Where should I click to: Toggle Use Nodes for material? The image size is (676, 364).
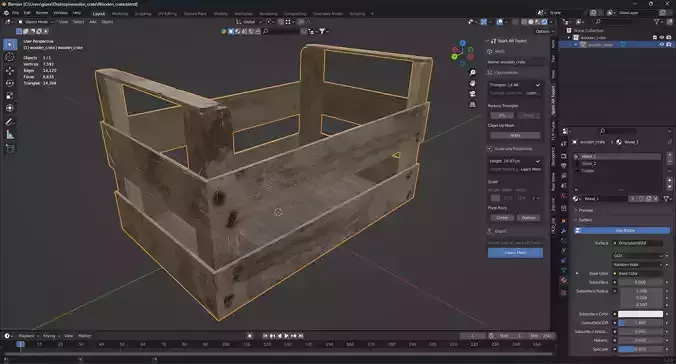coord(623,231)
